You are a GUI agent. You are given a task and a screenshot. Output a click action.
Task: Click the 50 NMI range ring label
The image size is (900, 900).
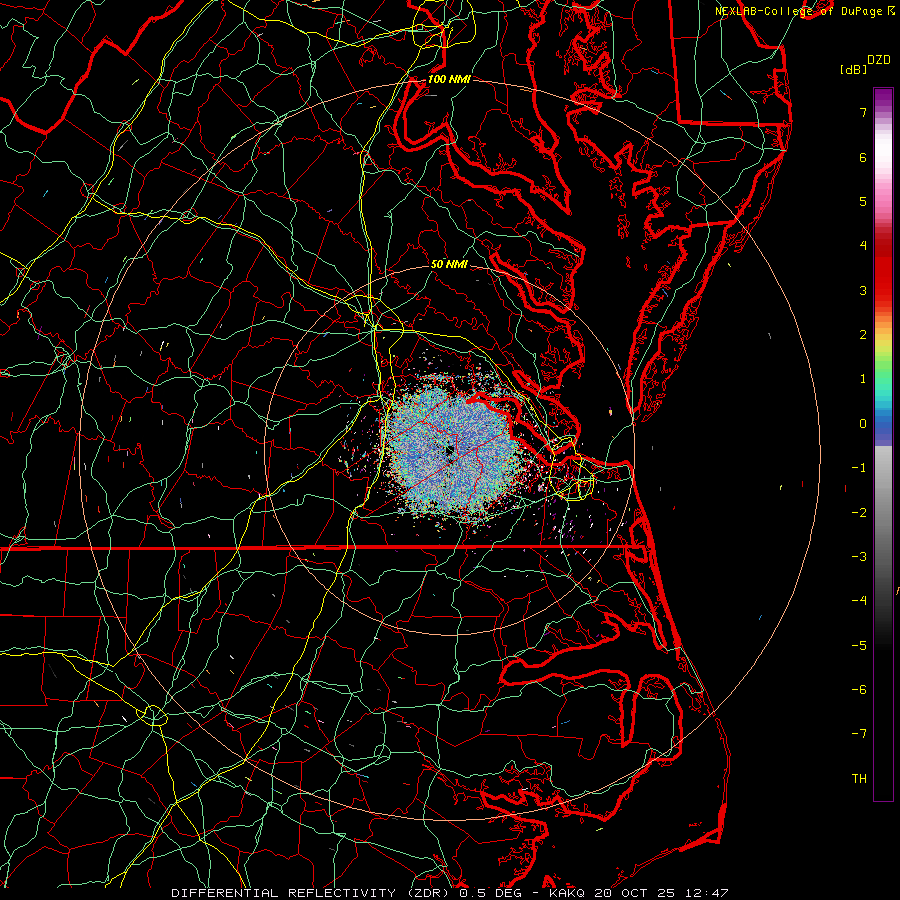pos(449,264)
